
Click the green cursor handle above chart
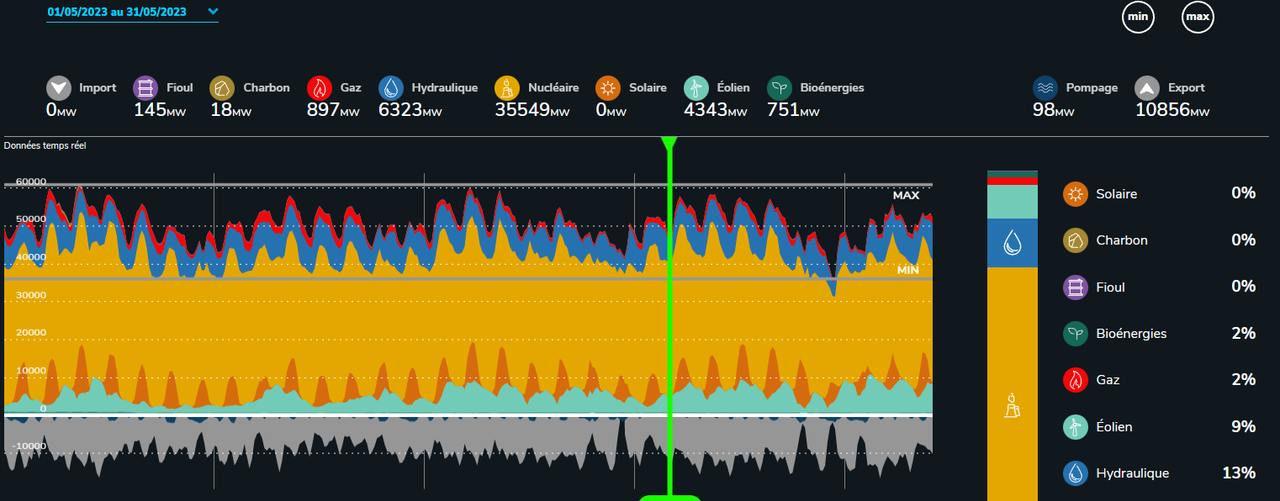[669, 145]
